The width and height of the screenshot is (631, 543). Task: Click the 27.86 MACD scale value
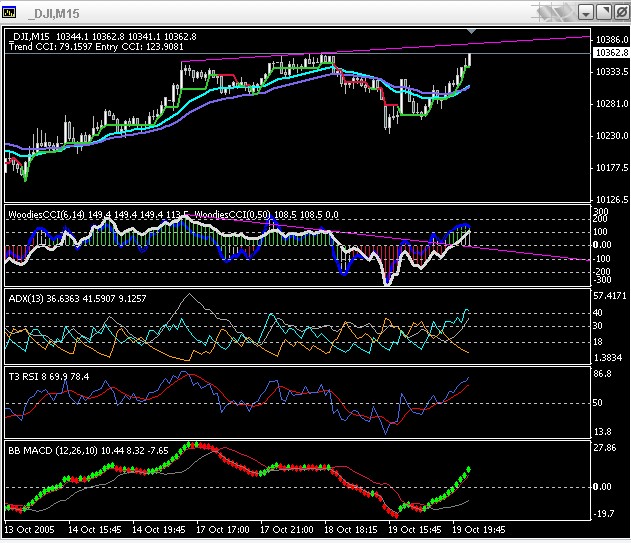click(605, 448)
